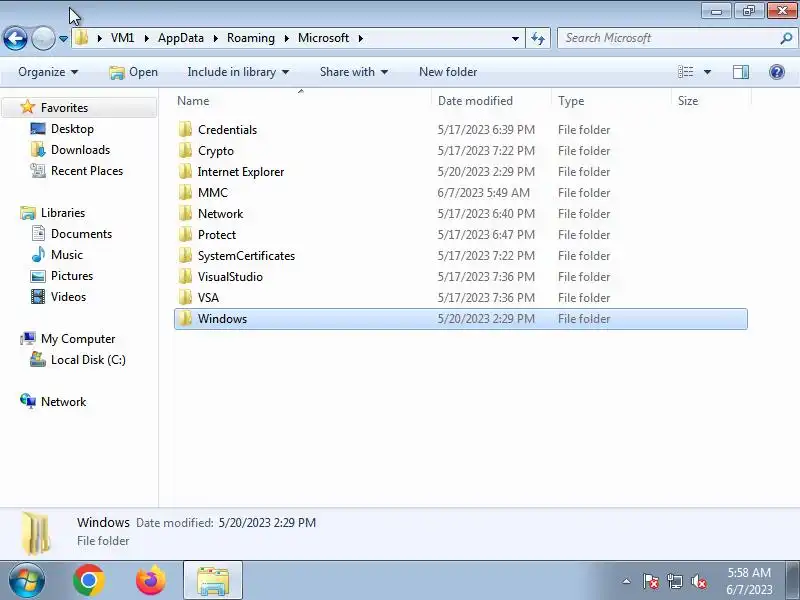The width and height of the screenshot is (800, 600).
Task: Click the Forward navigation arrow button
Action: click(43, 38)
